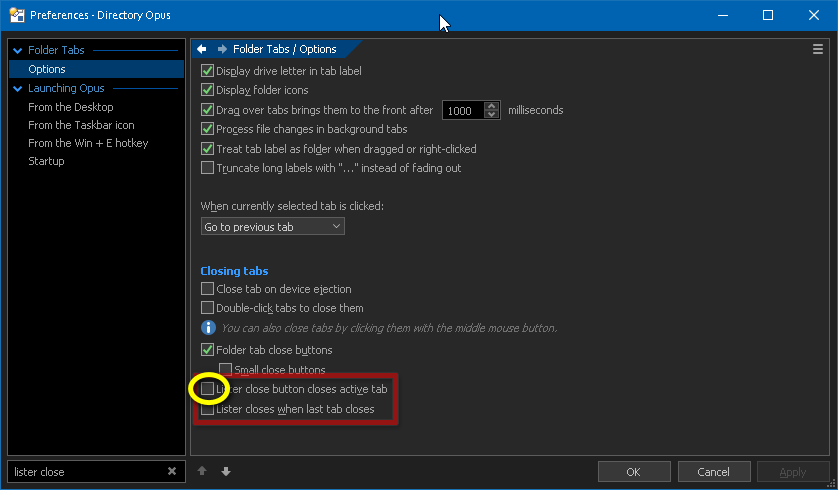
Task: Click the Folder Tabs / Options breadcrumb title
Action: (285, 49)
